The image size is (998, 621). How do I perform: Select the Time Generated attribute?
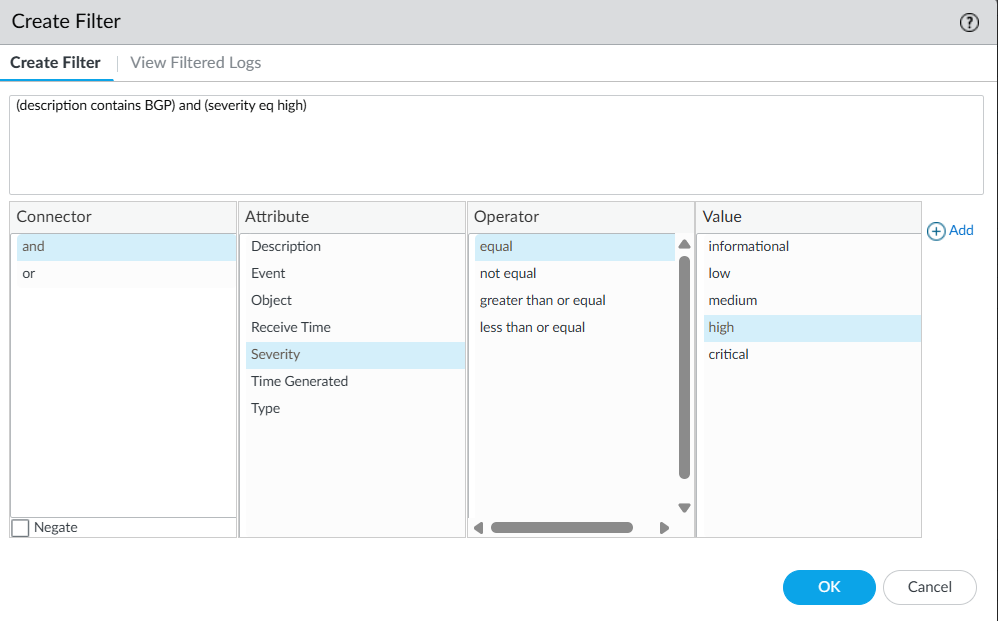coord(299,381)
